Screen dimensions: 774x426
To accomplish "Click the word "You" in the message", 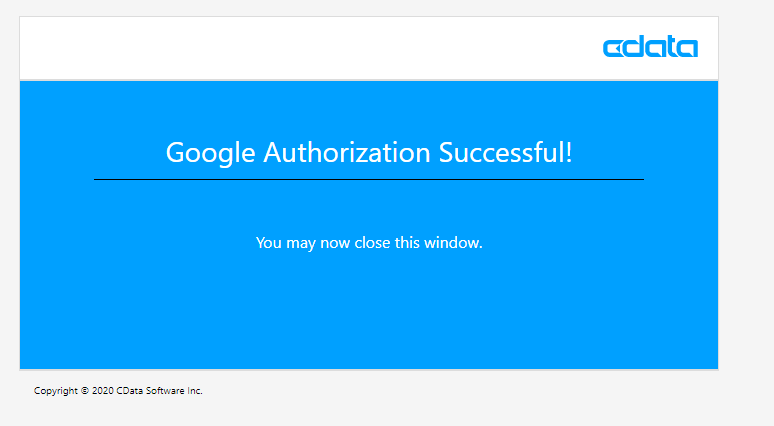I will point(269,242).
